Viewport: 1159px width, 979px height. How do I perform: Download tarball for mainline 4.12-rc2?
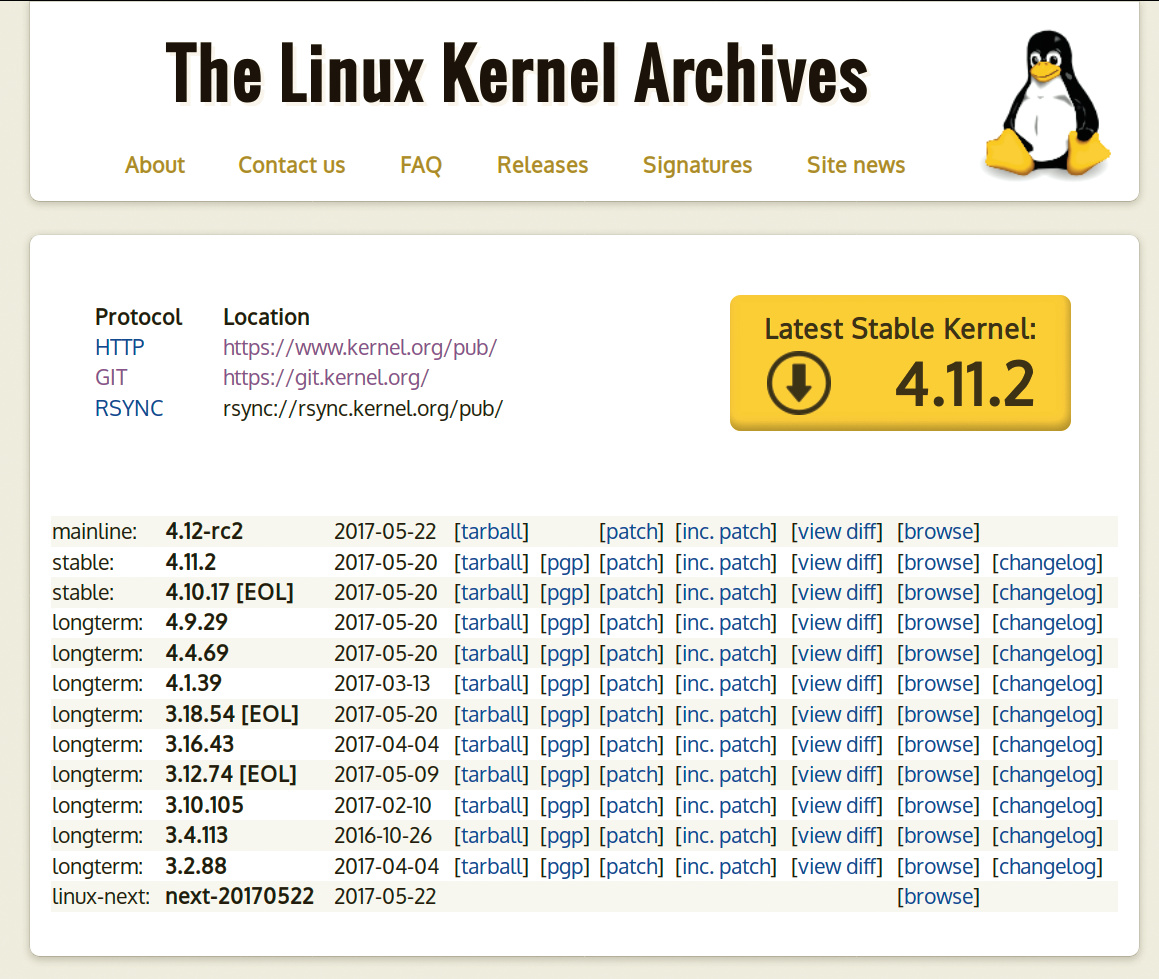click(x=492, y=532)
